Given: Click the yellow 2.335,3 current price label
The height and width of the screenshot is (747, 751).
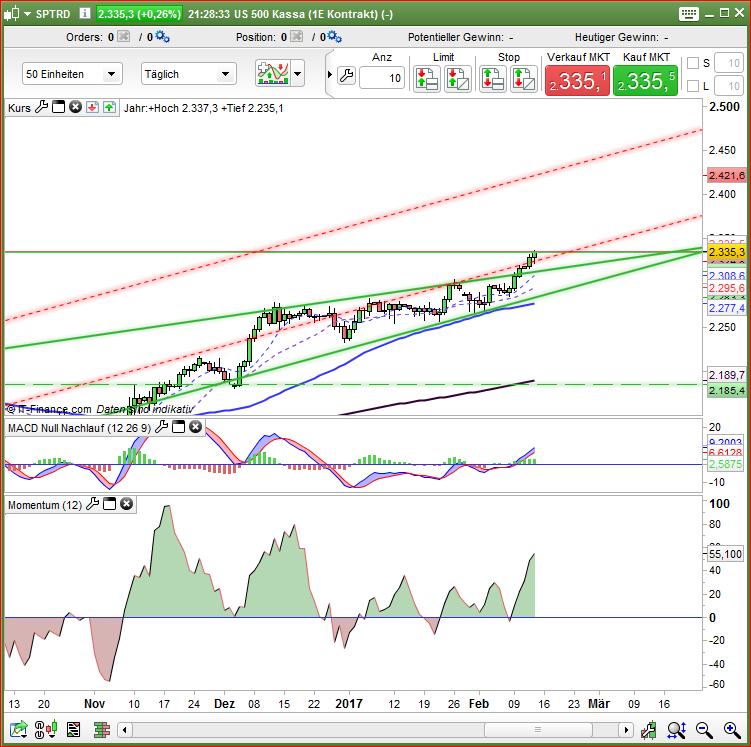Looking at the screenshot, I should (x=727, y=252).
